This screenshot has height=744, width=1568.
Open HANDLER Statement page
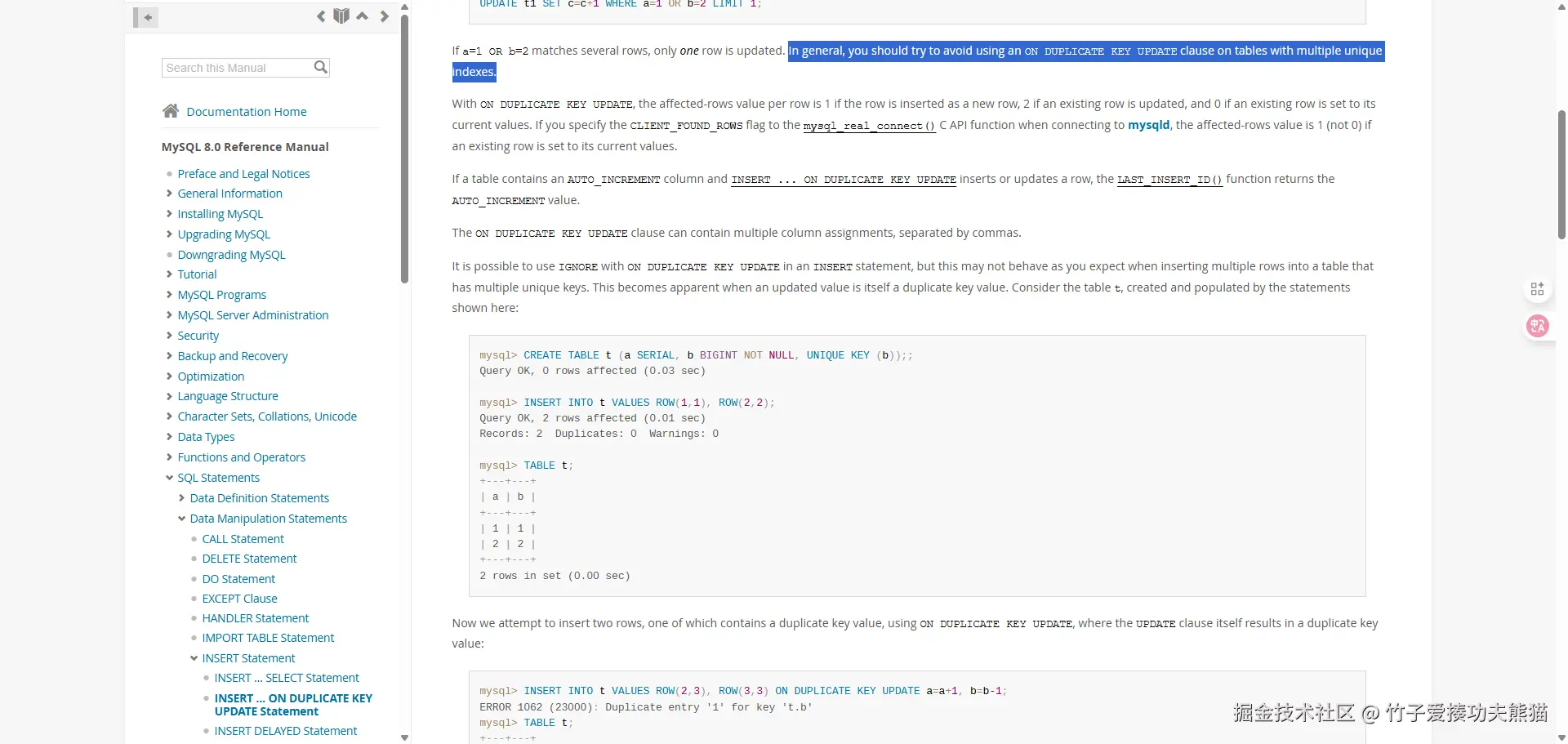tap(256, 618)
